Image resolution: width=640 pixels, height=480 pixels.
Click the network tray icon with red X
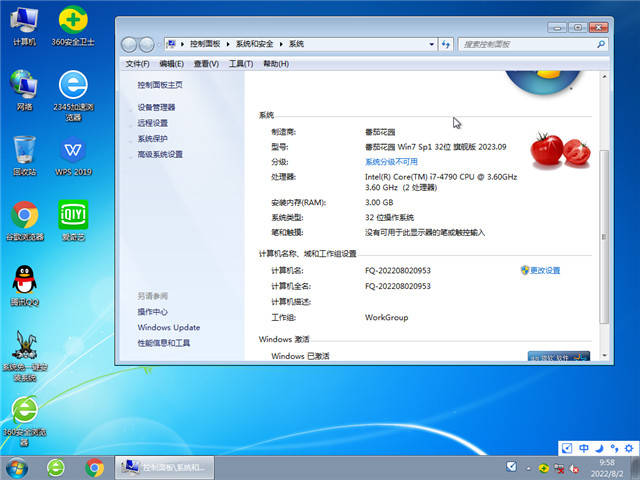[559, 468]
